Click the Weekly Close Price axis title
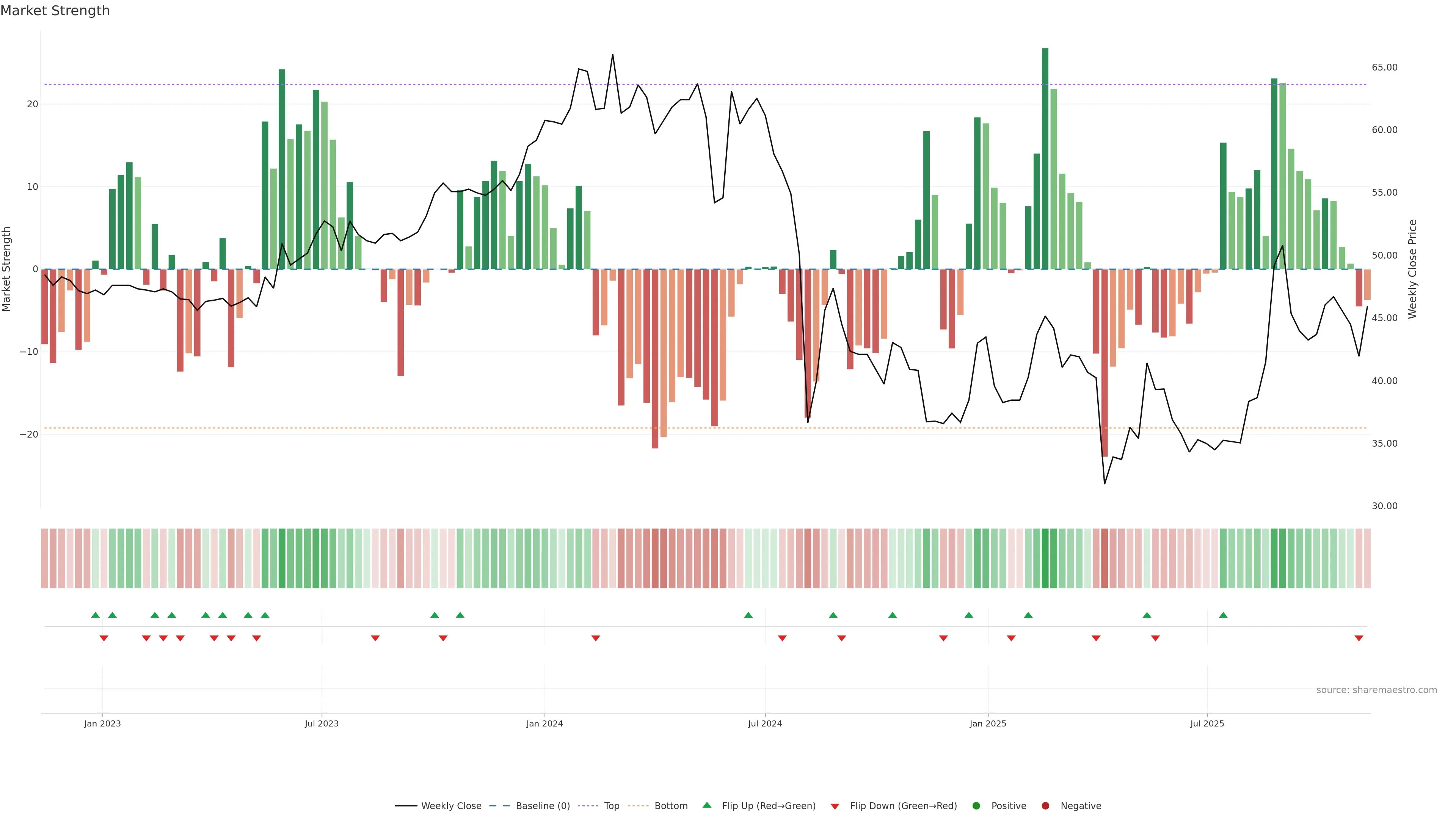Viewport: 1456px width, 819px height. [x=1412, y=269]
